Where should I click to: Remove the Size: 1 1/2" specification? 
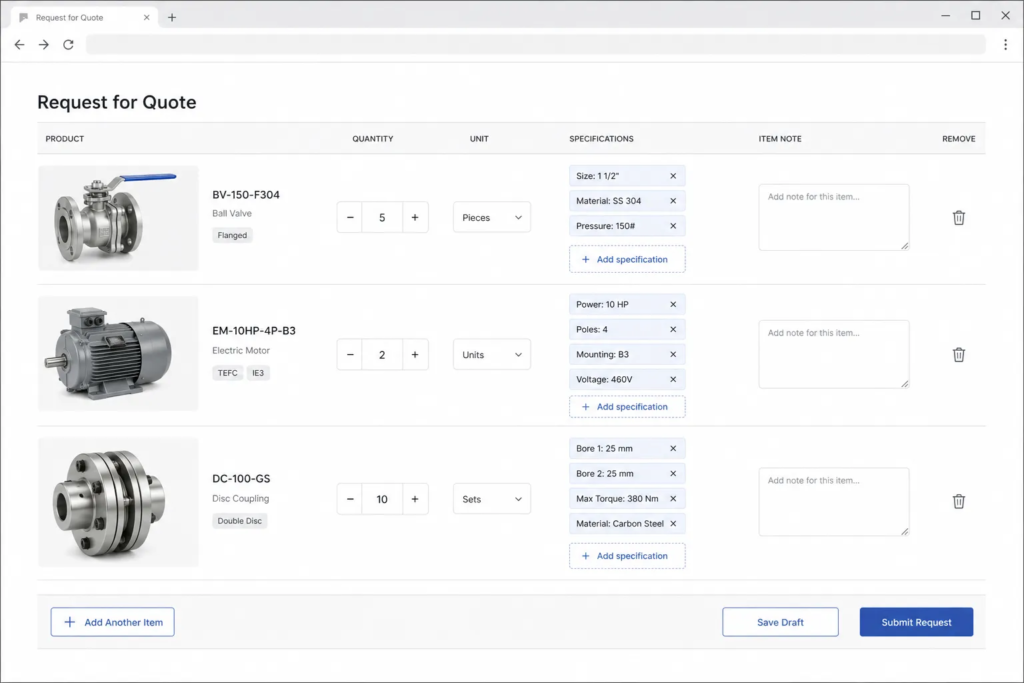click(673, 176)
